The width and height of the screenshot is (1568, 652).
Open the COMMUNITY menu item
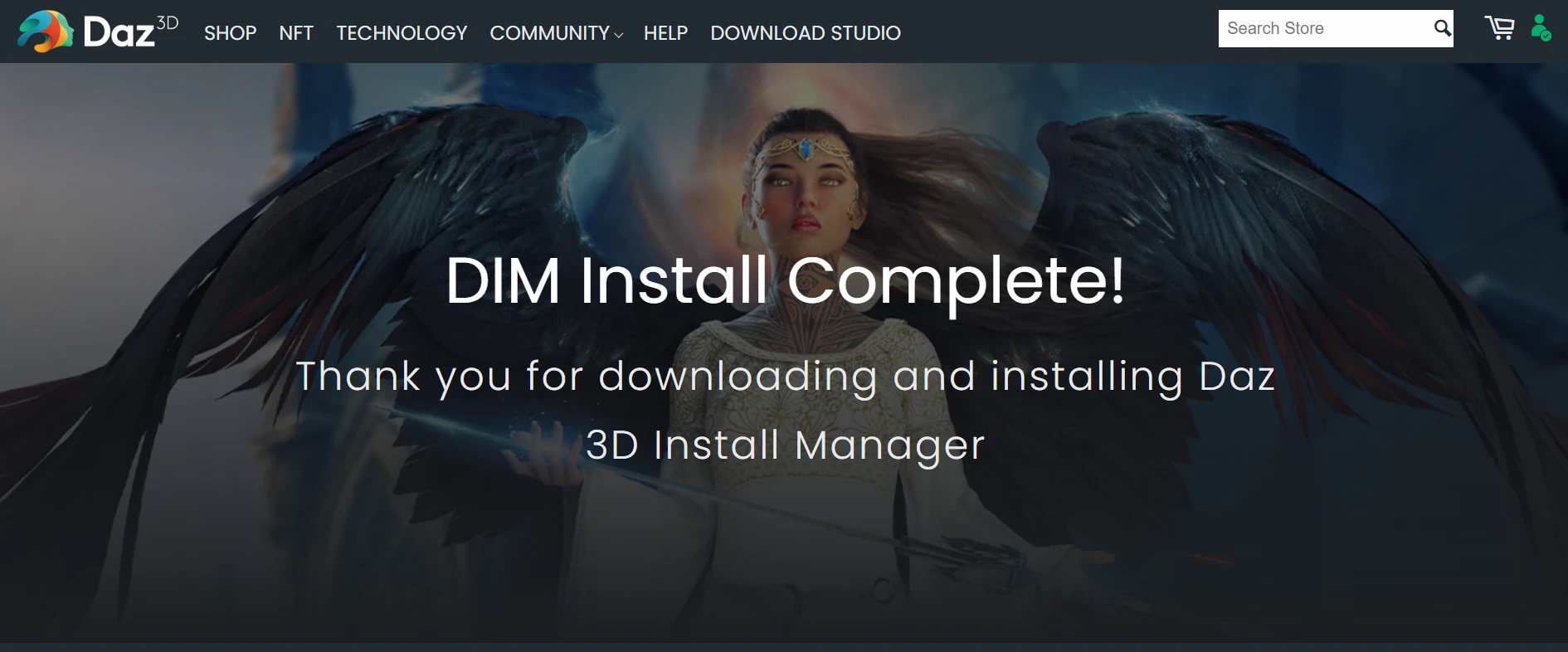[549, 33]
